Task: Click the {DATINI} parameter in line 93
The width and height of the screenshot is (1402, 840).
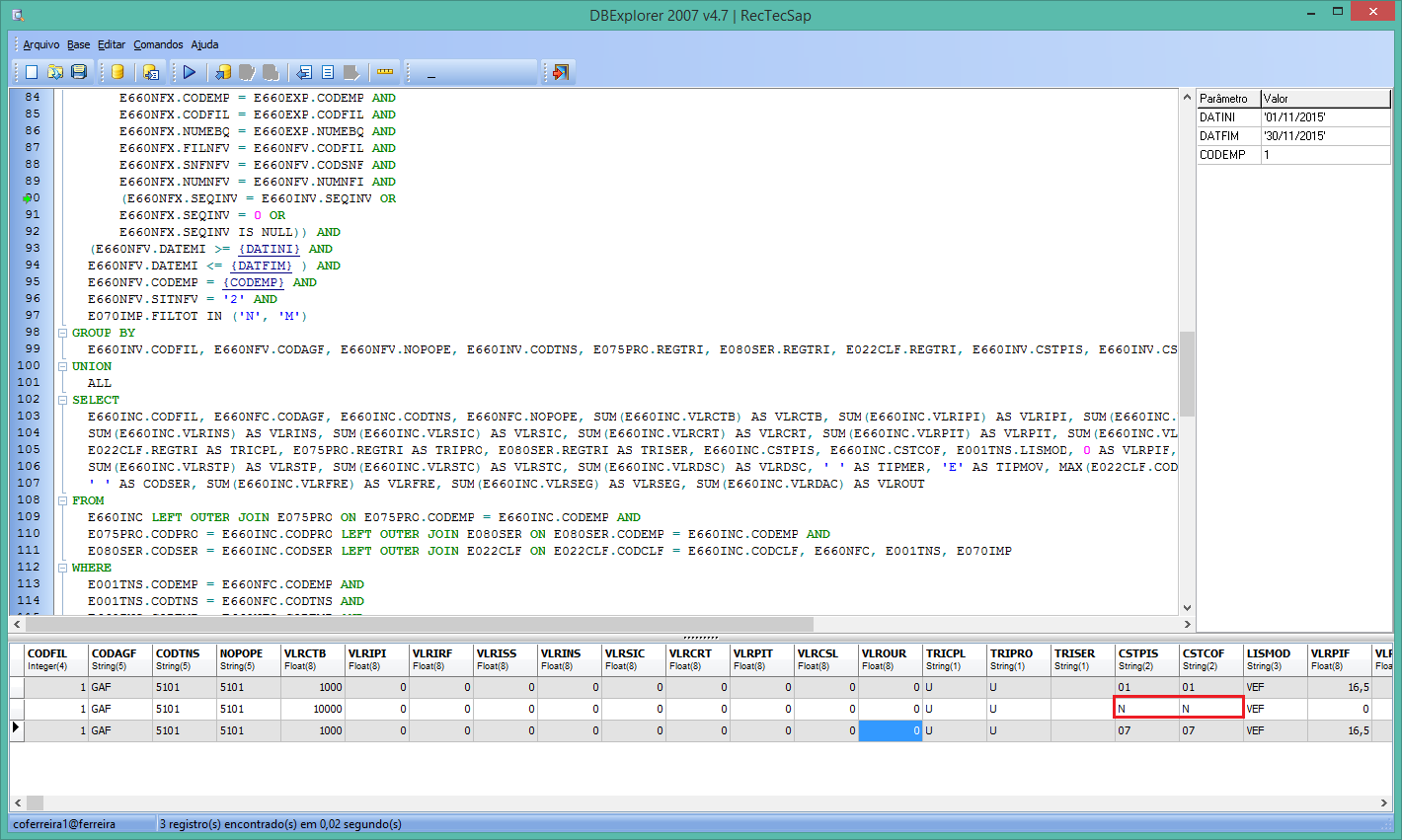Action: tap(270, 249)
